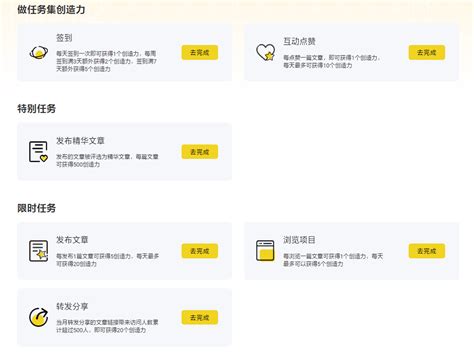Click the browser window icon for 浏览项目
The image size is (474, 361).
(265, 251)
